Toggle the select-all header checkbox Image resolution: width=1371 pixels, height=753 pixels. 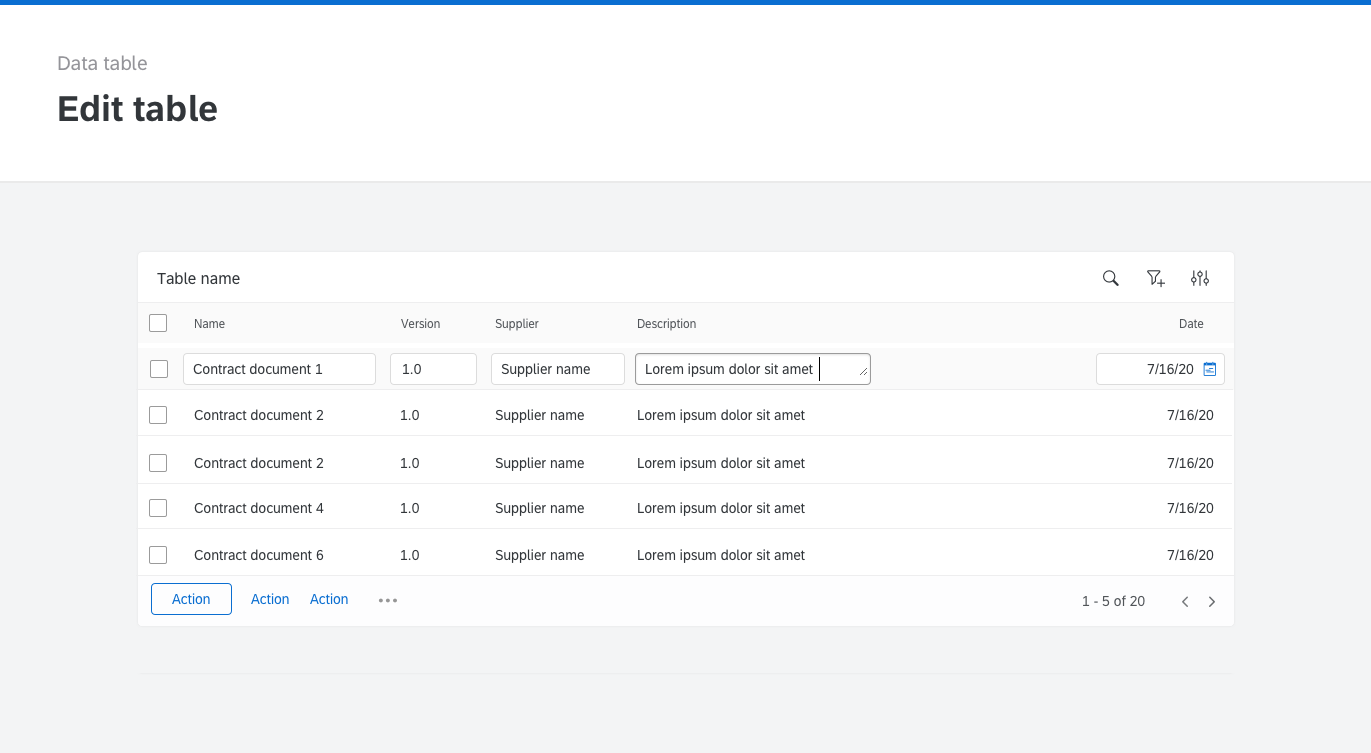click(158, 323)
